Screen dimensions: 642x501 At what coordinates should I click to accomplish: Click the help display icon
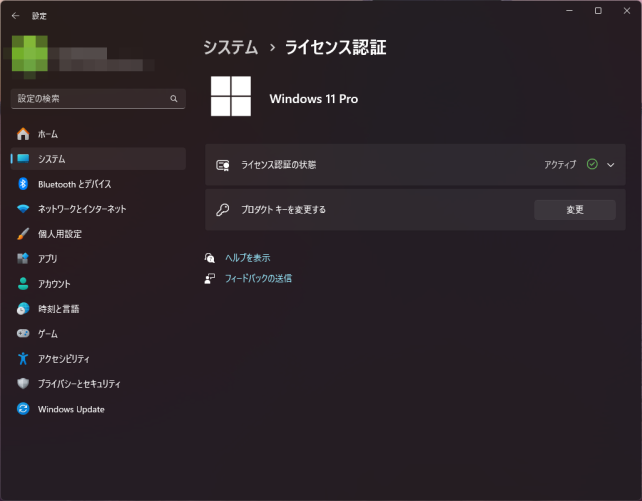tap(210, 258)
